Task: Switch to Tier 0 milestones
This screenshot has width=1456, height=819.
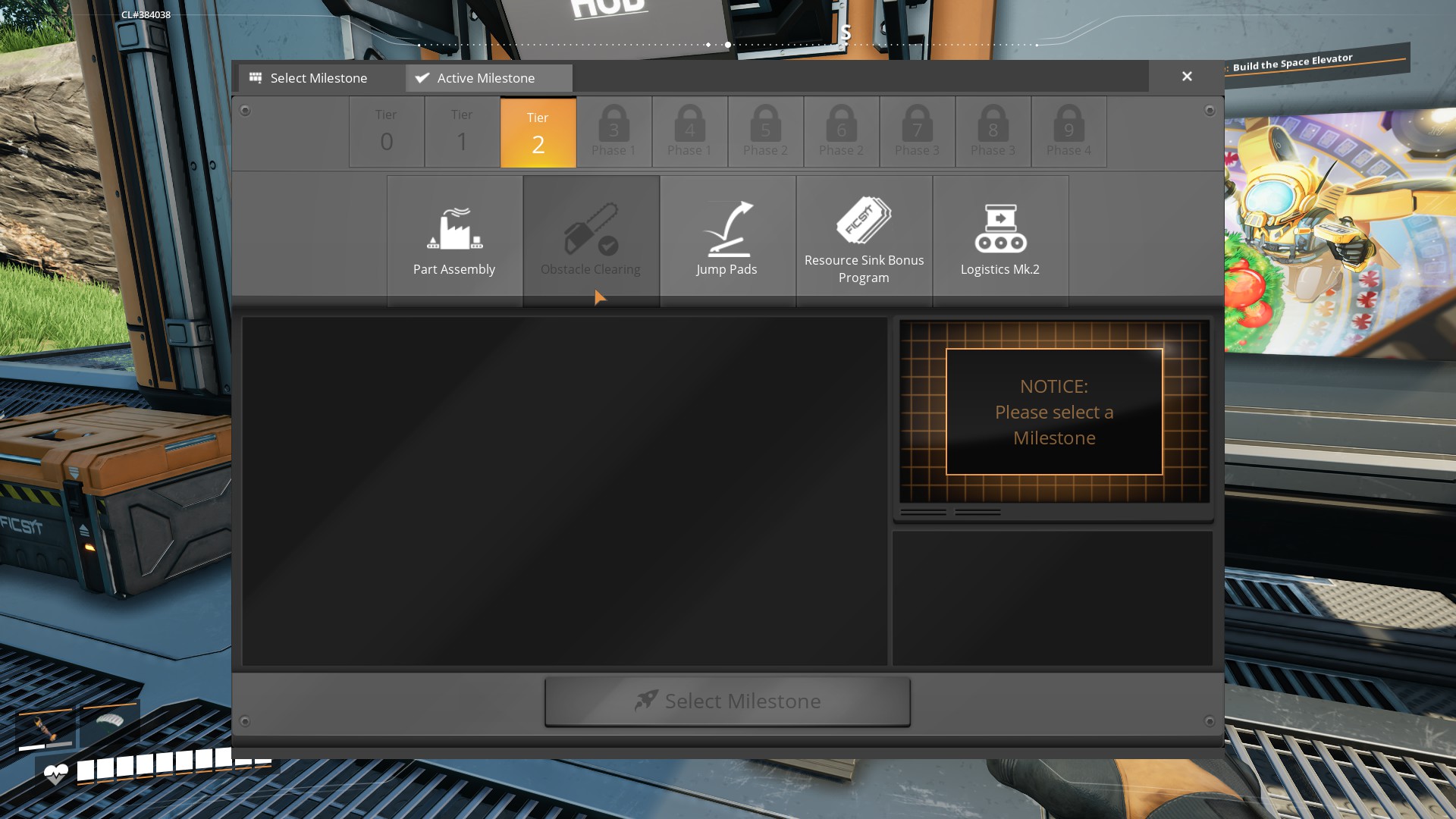Action: coord(386,132)
